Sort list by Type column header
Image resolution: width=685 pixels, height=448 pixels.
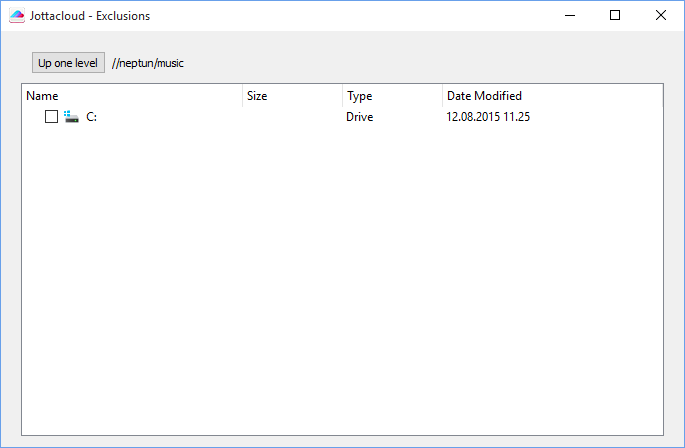click(x=392, y=96)
